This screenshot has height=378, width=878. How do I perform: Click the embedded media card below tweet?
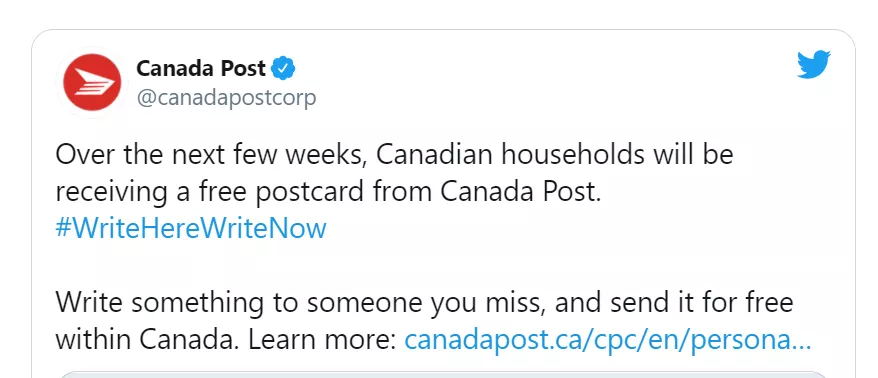coord(443,374)
